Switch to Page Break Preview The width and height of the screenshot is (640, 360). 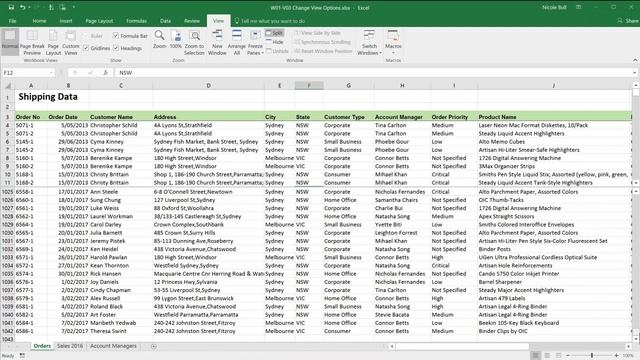(32, 42)
